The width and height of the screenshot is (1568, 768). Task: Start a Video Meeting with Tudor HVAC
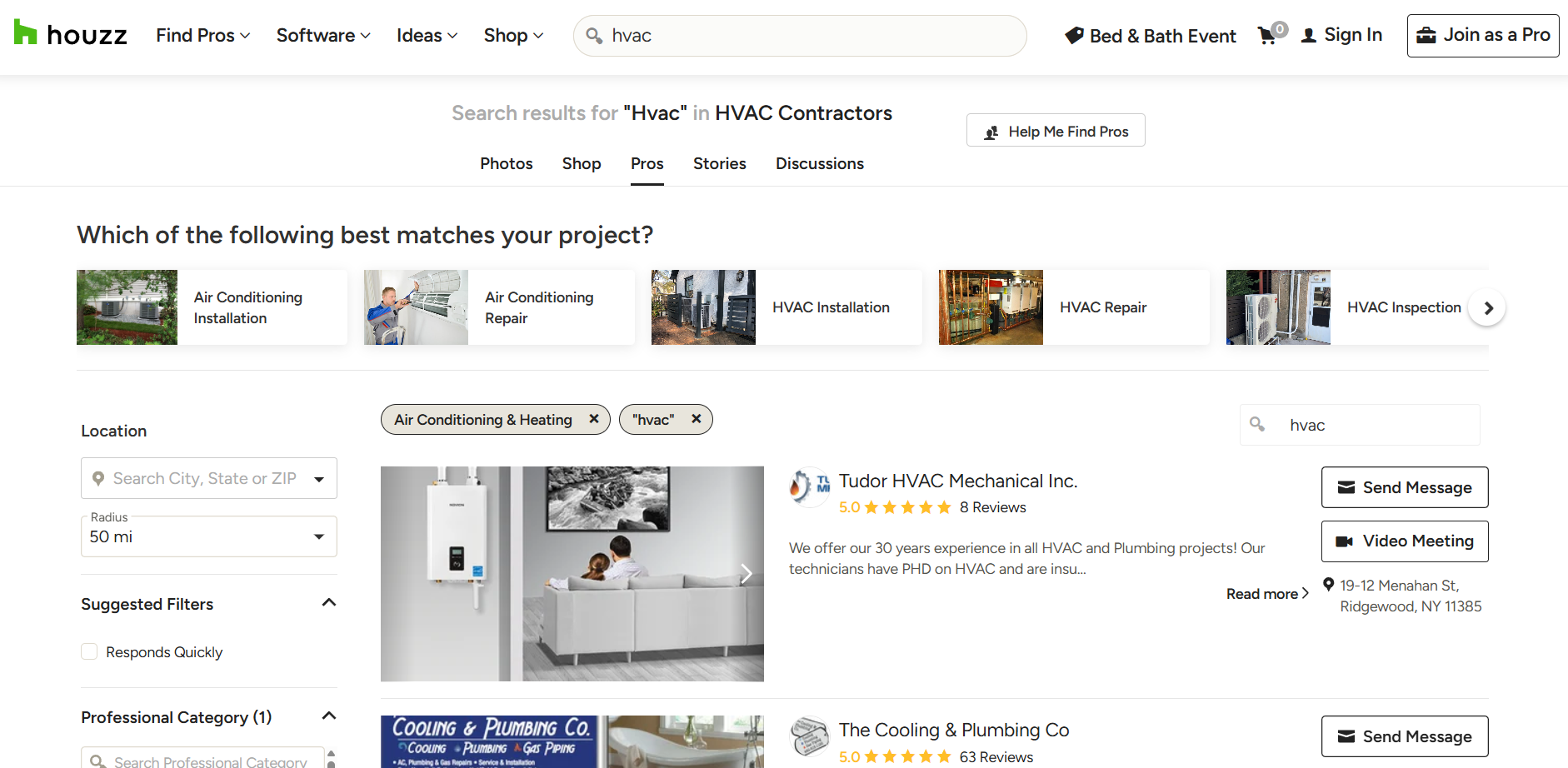click(1404, 541)
